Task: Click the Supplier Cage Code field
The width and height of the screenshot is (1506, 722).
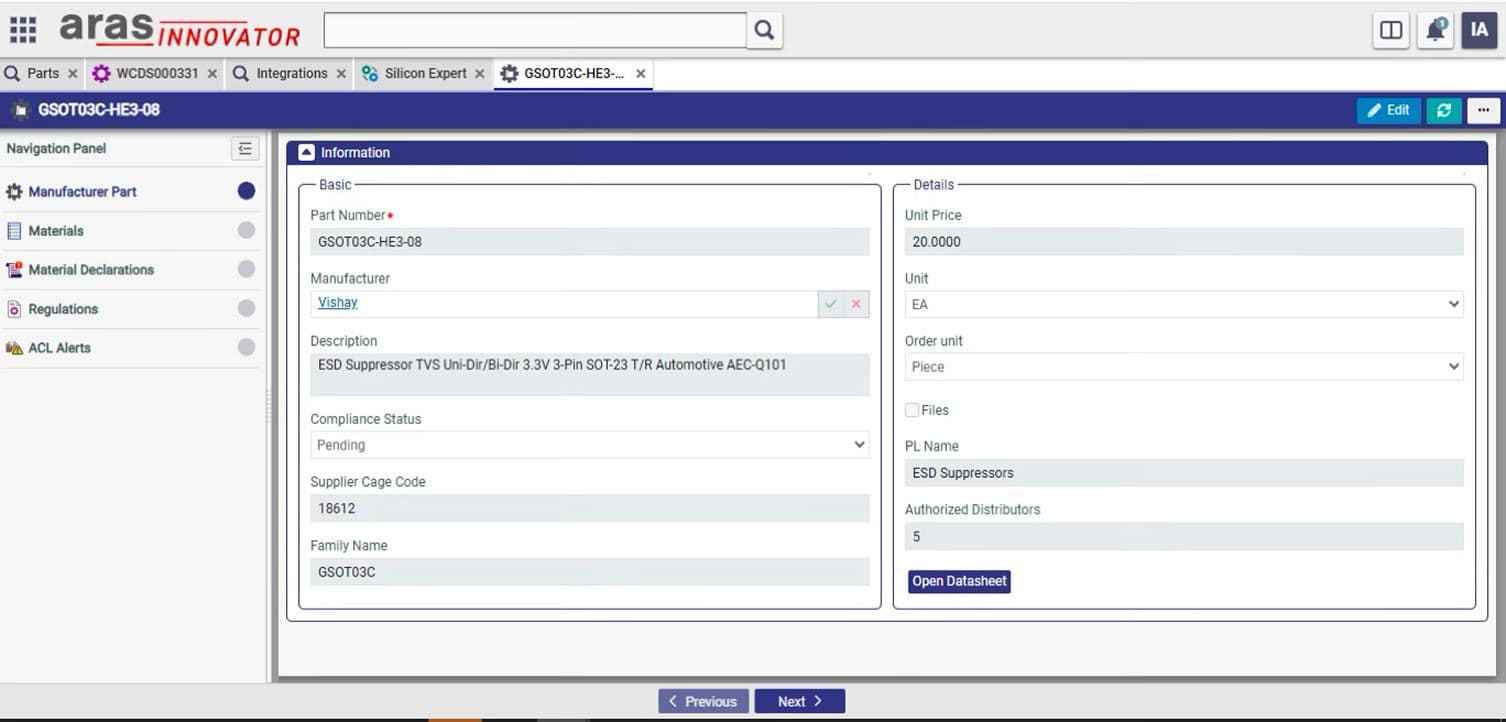Action: pyautogui.click(x=589, y=508)
